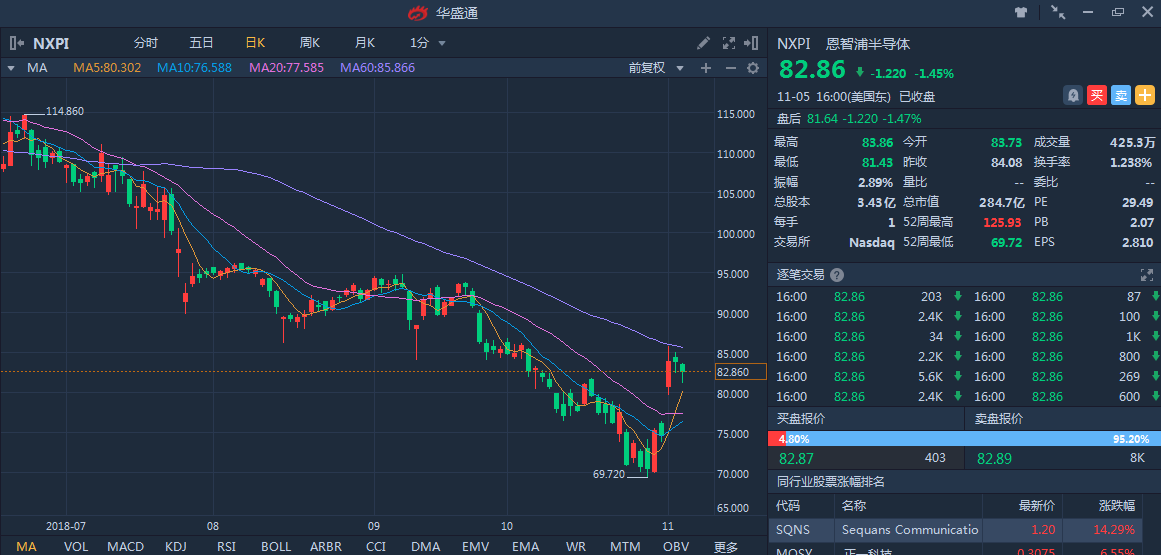Click the 95.20% ask ratio bar
The image size is (1161, 555).
[974, 439]
